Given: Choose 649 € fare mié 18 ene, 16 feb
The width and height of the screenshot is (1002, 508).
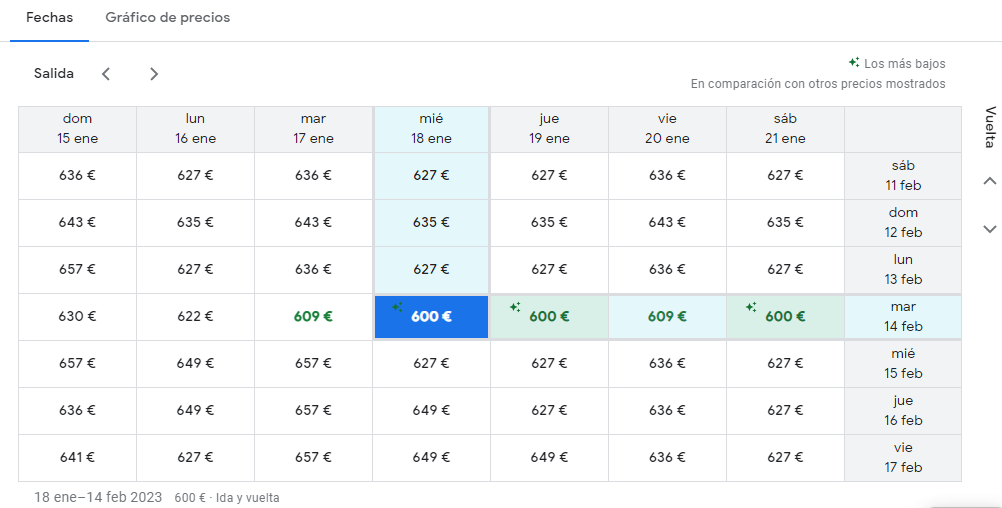Looking at the screenshot, I should (431, 410).
